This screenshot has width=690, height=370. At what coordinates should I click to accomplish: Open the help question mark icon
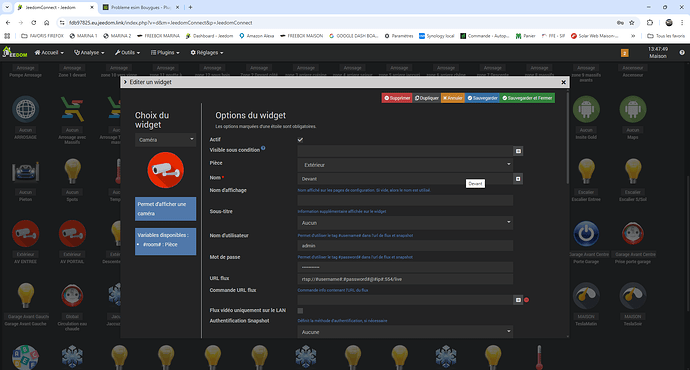[x=682, y=53]
